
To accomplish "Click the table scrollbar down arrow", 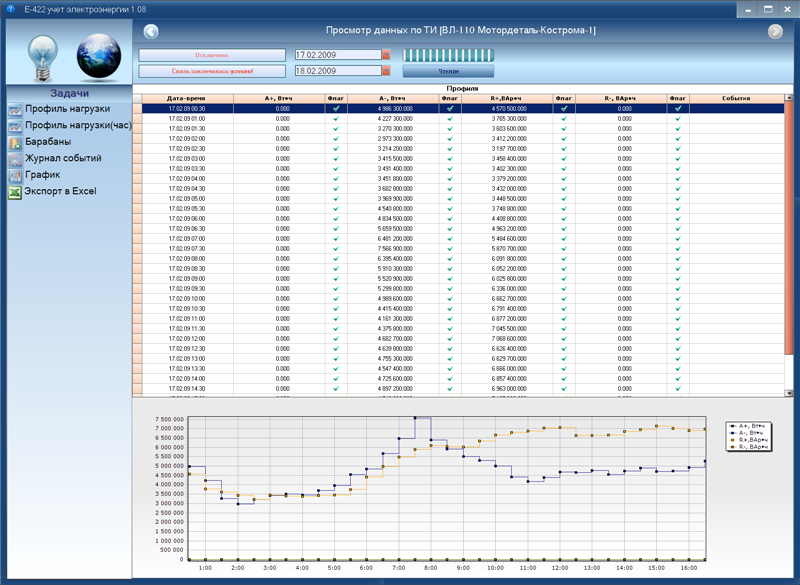I will 789,393.
